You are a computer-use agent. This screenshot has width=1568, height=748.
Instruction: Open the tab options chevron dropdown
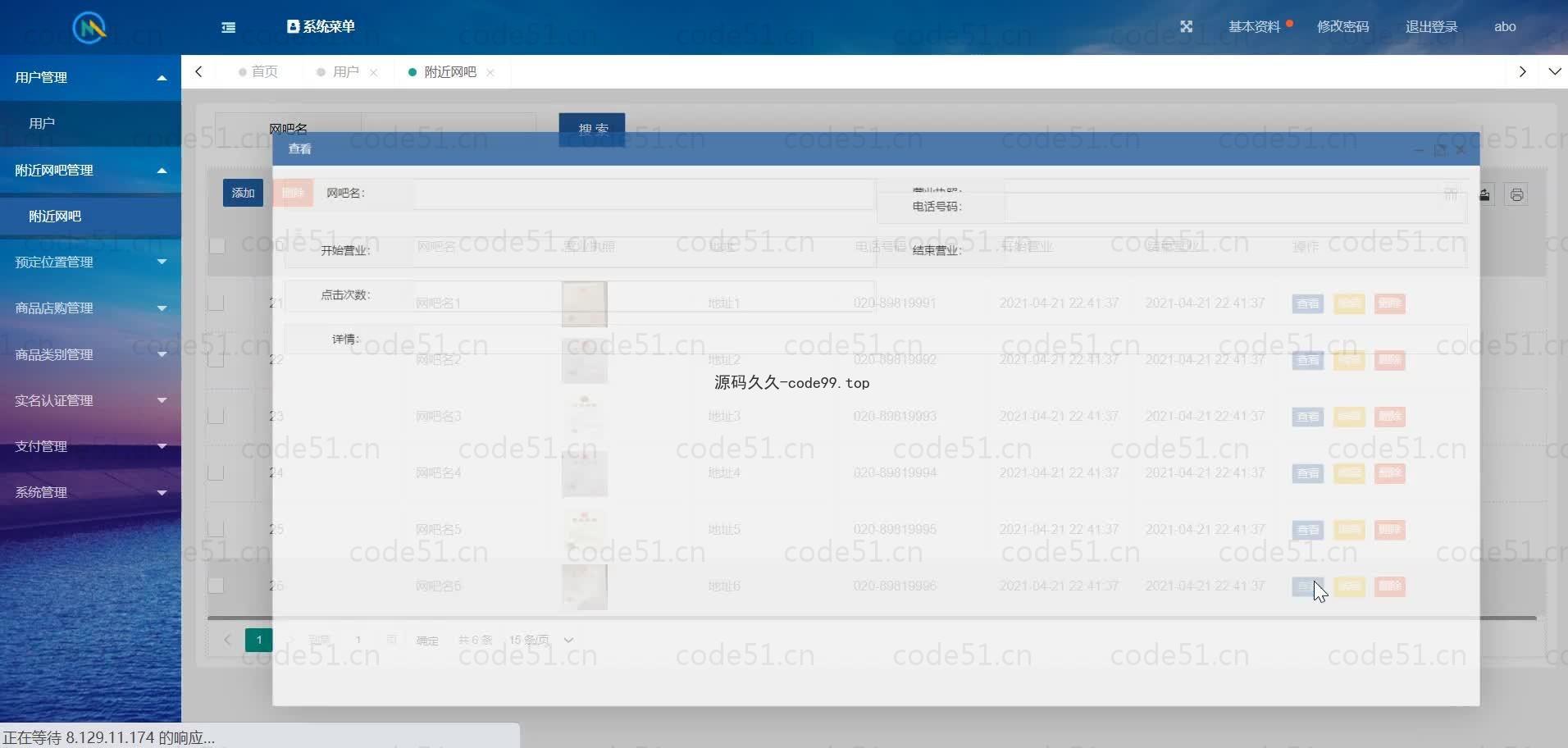[1554, 72]
